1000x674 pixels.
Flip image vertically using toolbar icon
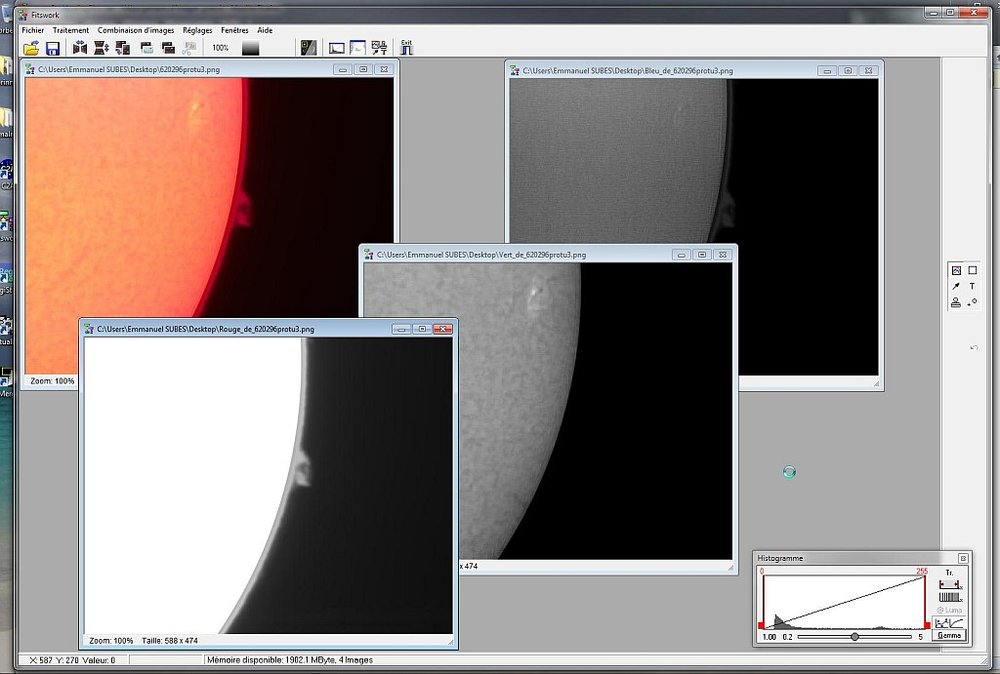tap(101, 48)
